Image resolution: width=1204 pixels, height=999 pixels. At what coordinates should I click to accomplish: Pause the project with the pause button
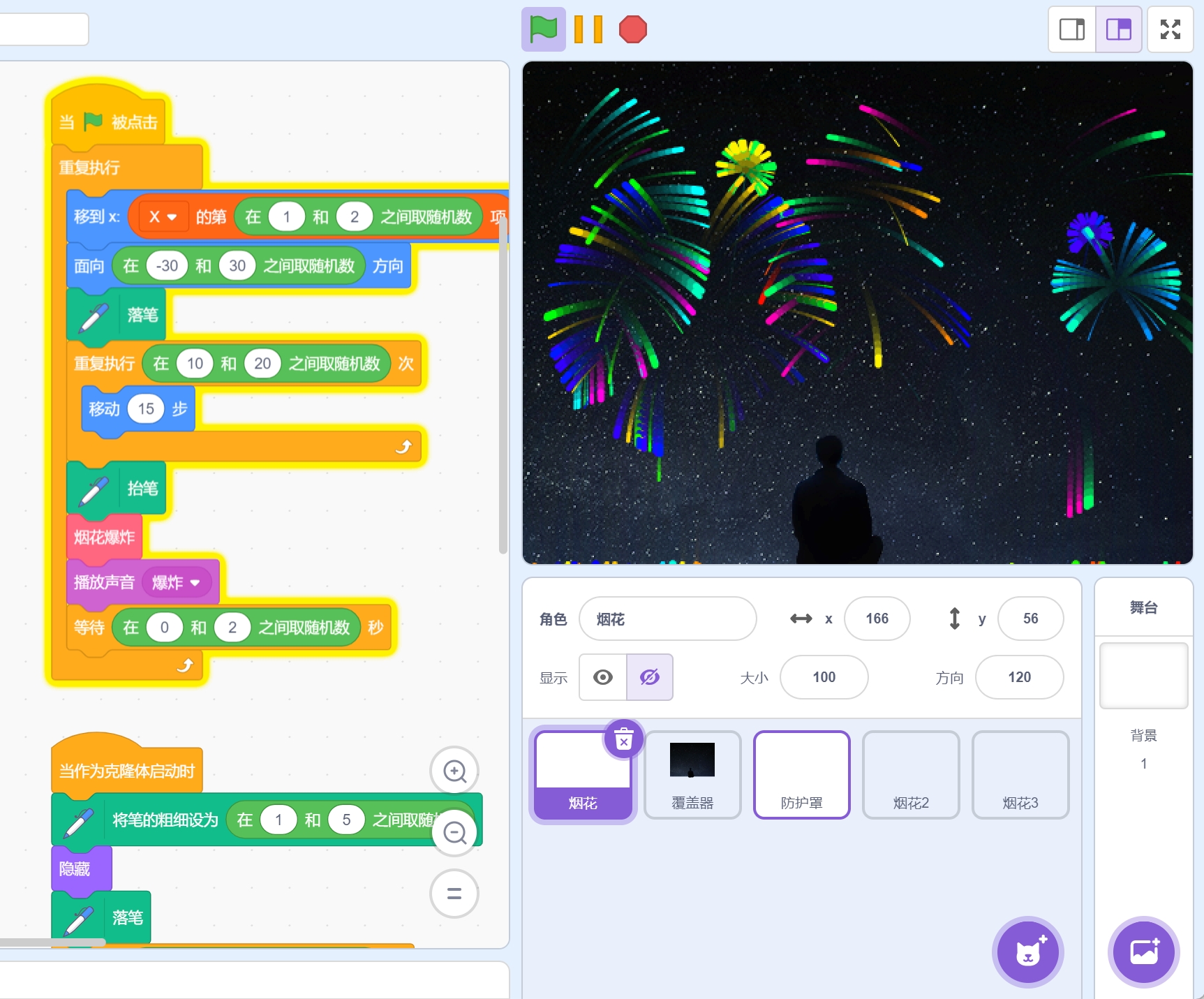(x=588, y=29)
